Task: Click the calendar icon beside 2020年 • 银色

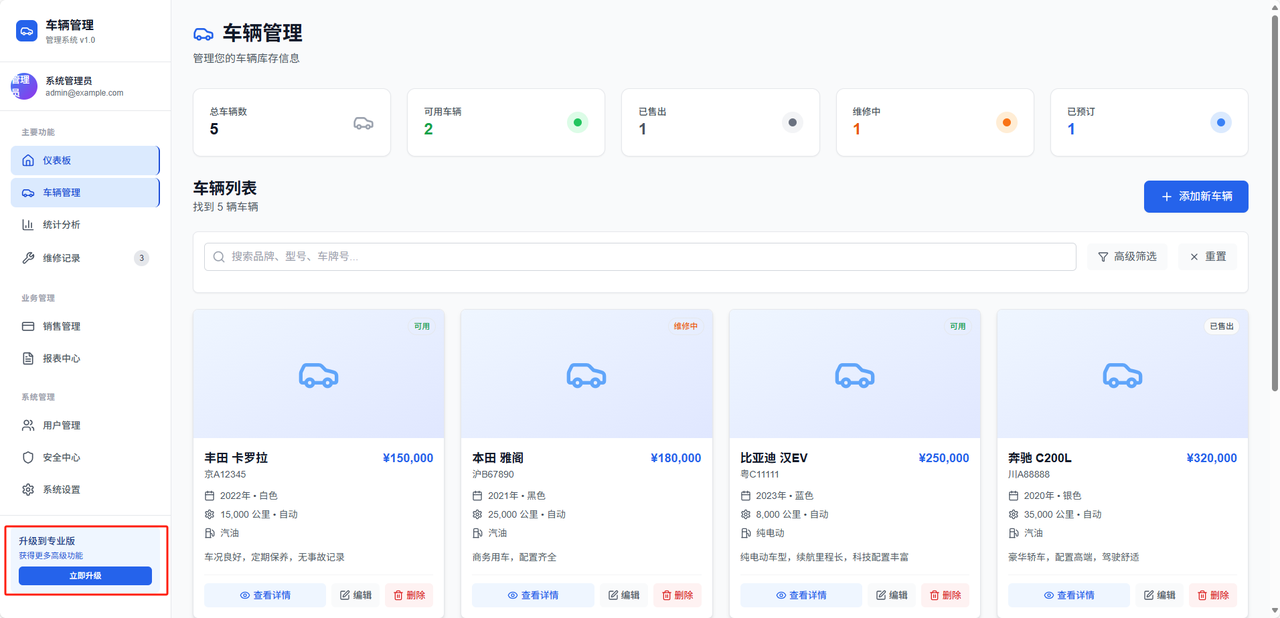Action: point(1014,496)
